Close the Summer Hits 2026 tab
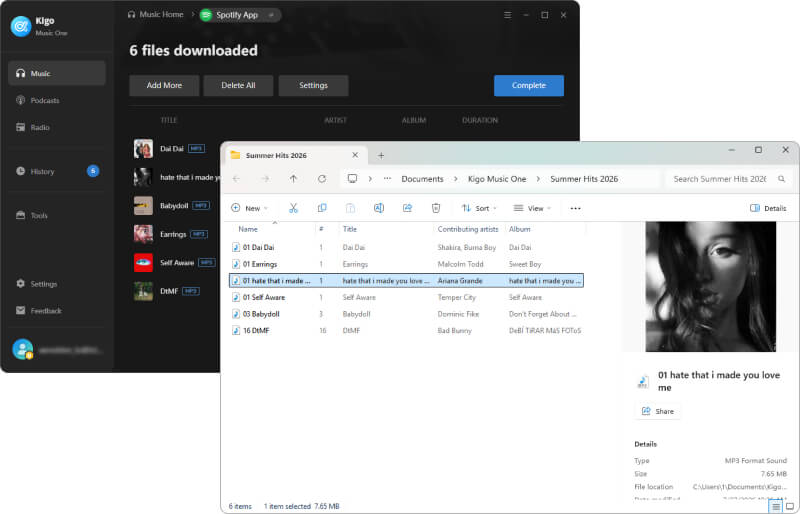This screenshot has width=800, height=514. pyautogui.click(x=355, y=155)
